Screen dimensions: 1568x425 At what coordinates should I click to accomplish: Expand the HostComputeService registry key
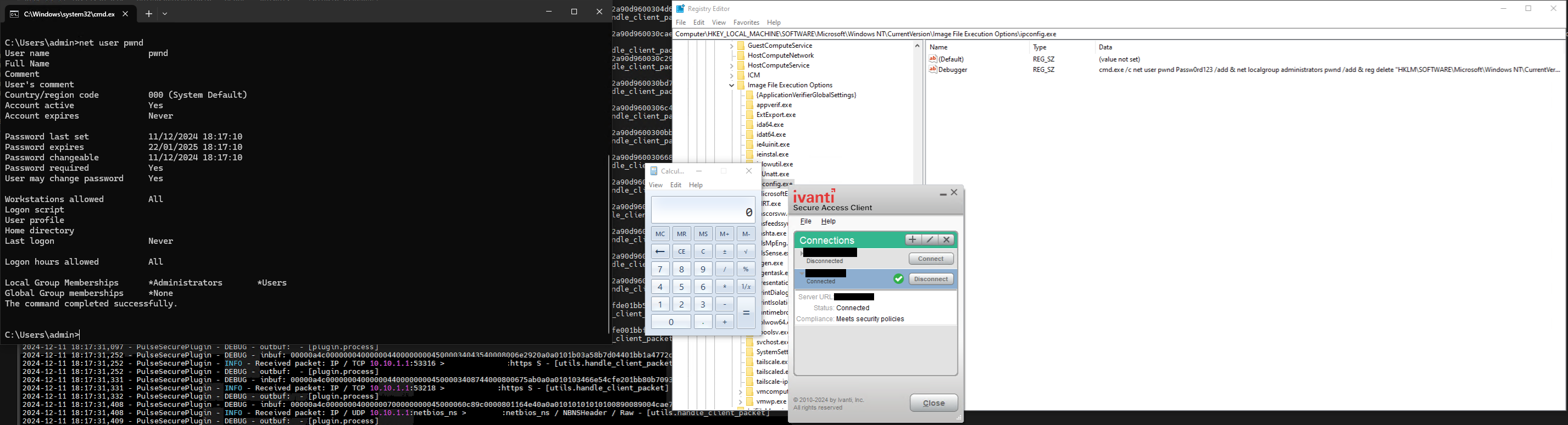tap(731, 66)
